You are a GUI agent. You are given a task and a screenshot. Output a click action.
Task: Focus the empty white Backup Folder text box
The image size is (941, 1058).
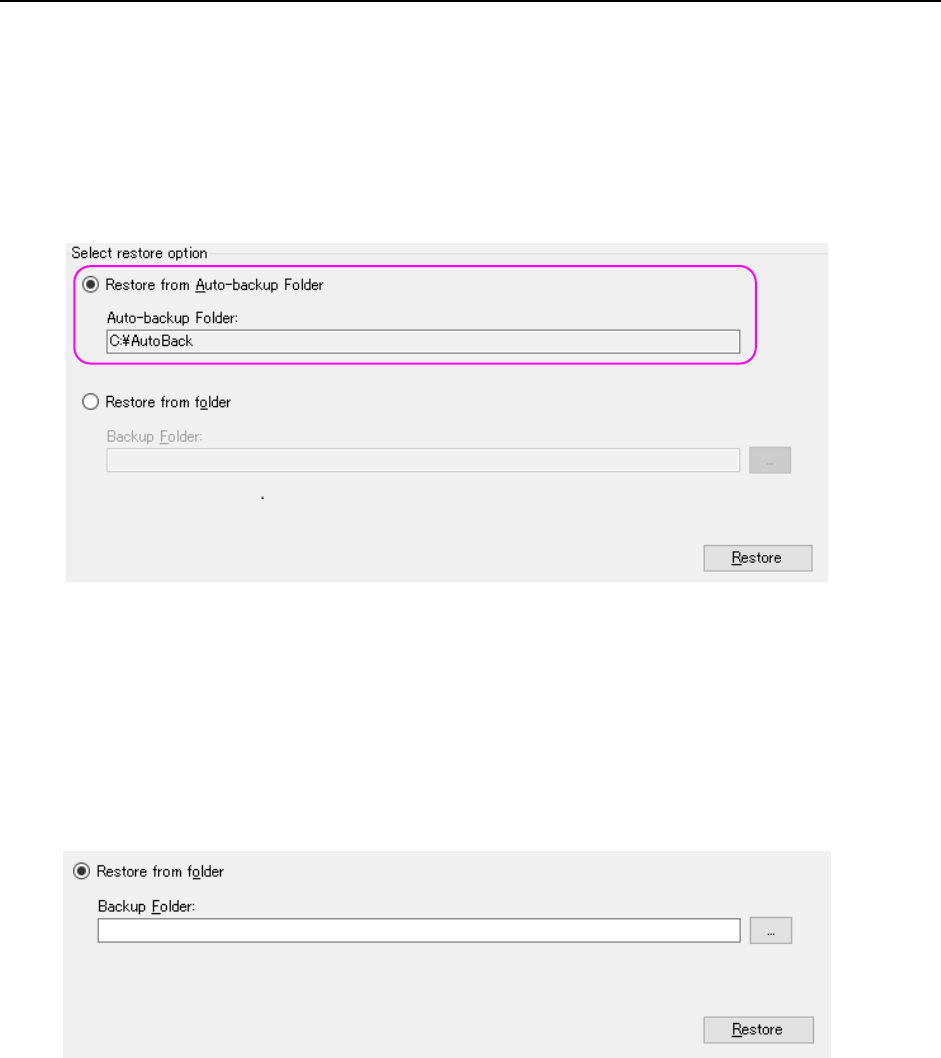click(x=418, y=931)
